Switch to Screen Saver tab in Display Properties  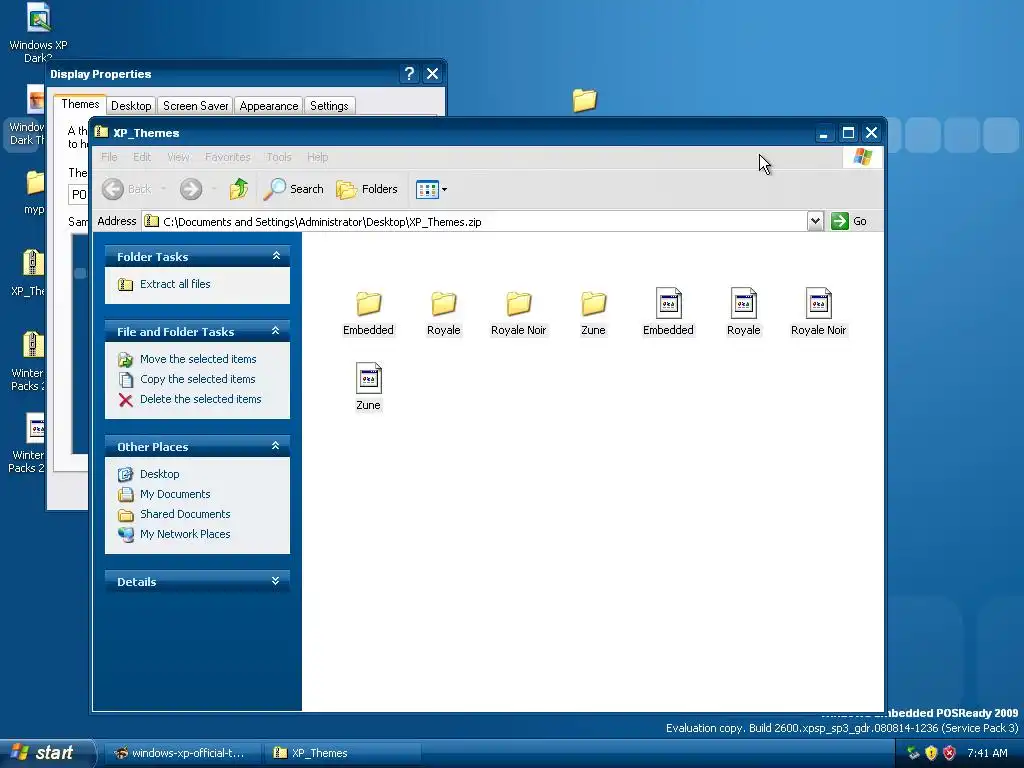click(195, 106)
